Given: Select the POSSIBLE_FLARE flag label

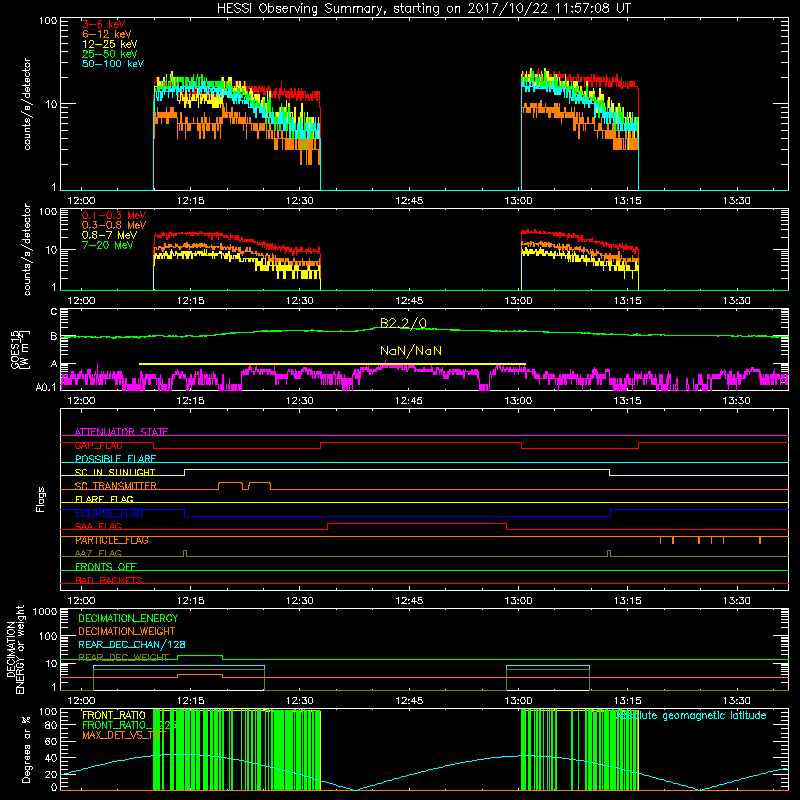Looking at the screenshot, I should 115,459.
